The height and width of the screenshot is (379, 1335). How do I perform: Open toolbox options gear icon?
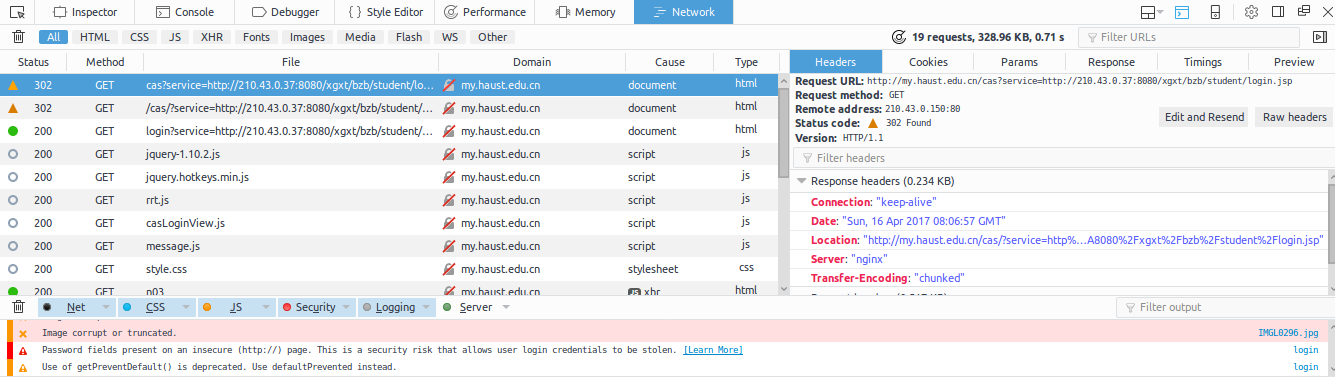click(x=1251, y=12)
